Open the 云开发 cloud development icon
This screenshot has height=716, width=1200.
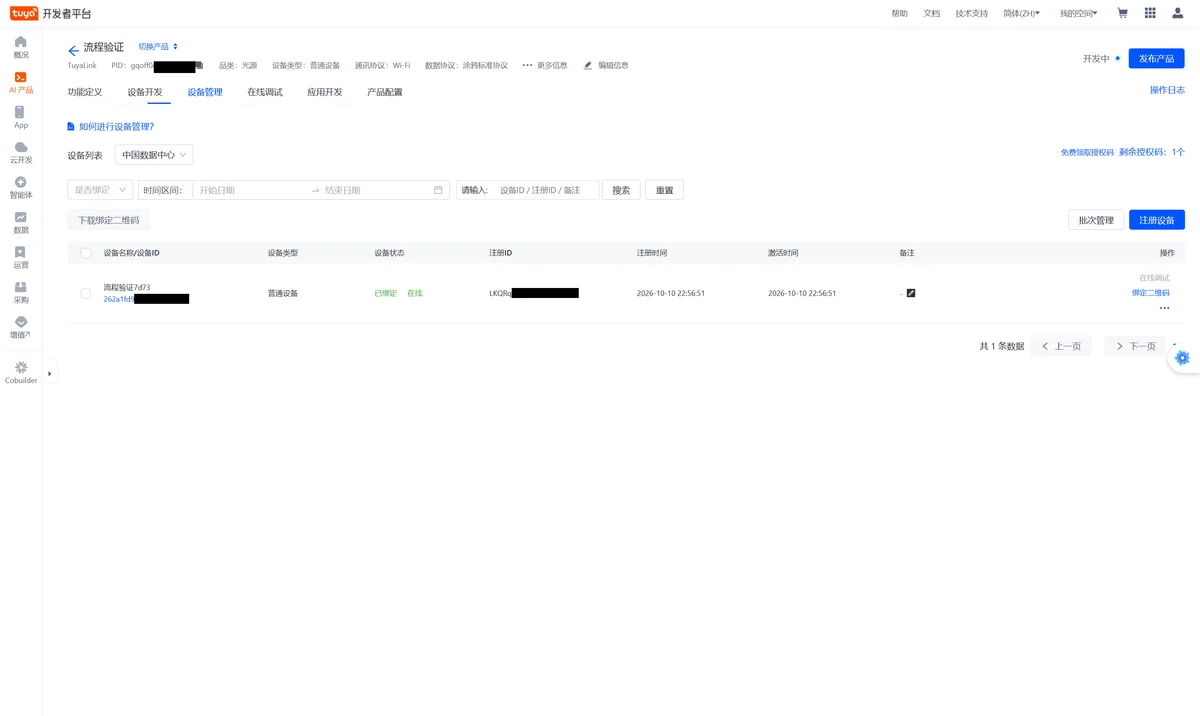pos(21,153)
